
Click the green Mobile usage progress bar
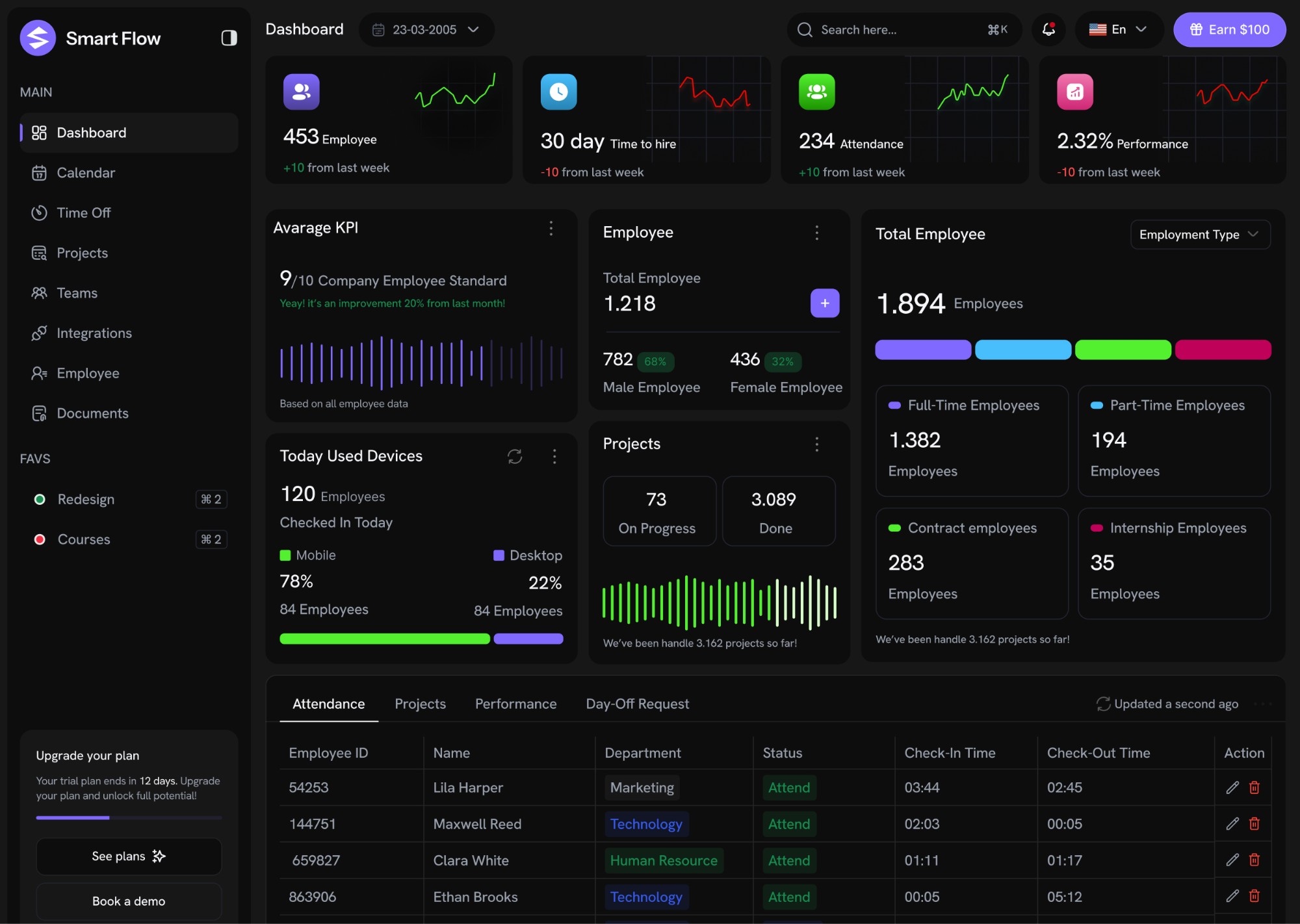385,639
